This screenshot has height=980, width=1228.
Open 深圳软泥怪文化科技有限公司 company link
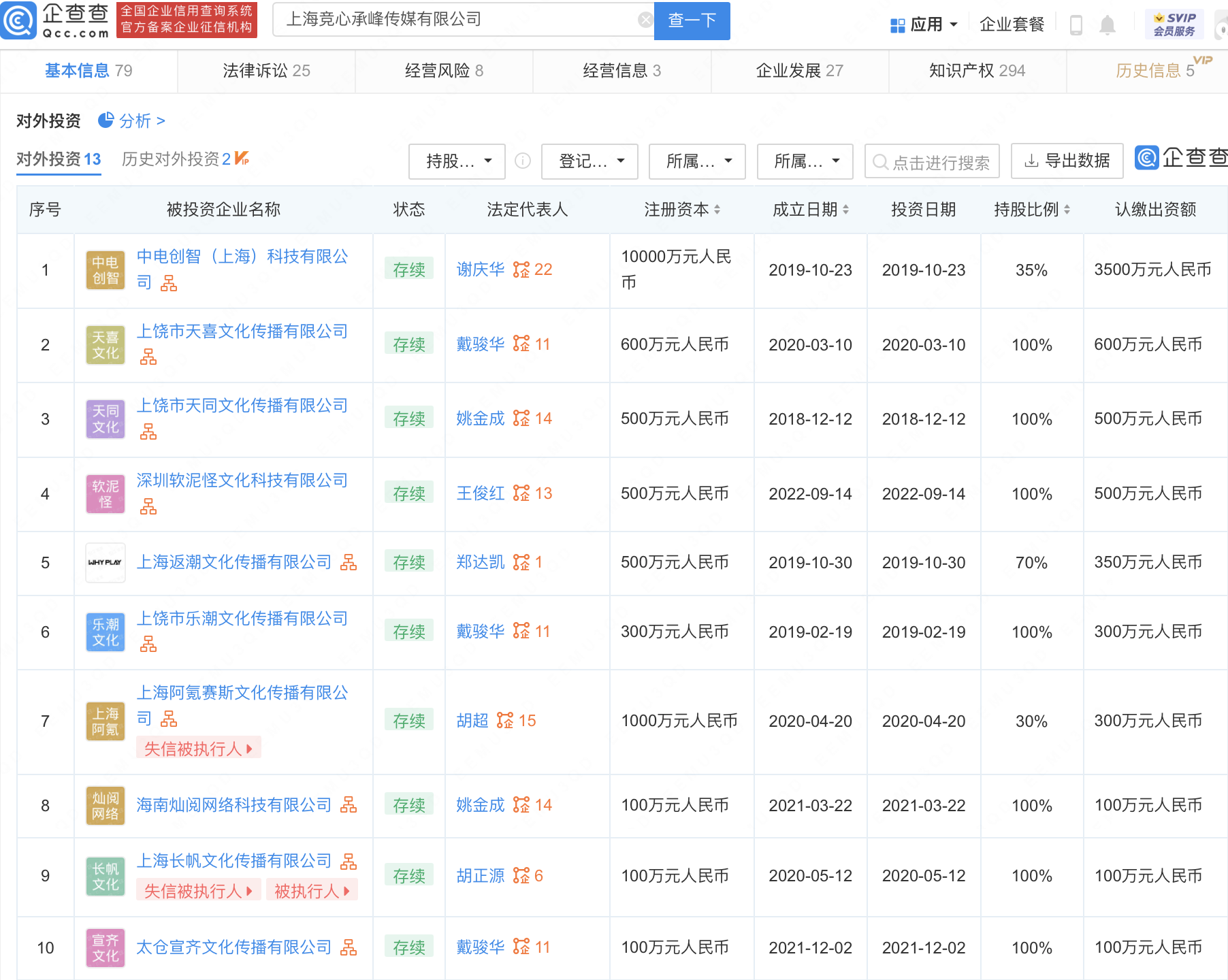[242, 480]
